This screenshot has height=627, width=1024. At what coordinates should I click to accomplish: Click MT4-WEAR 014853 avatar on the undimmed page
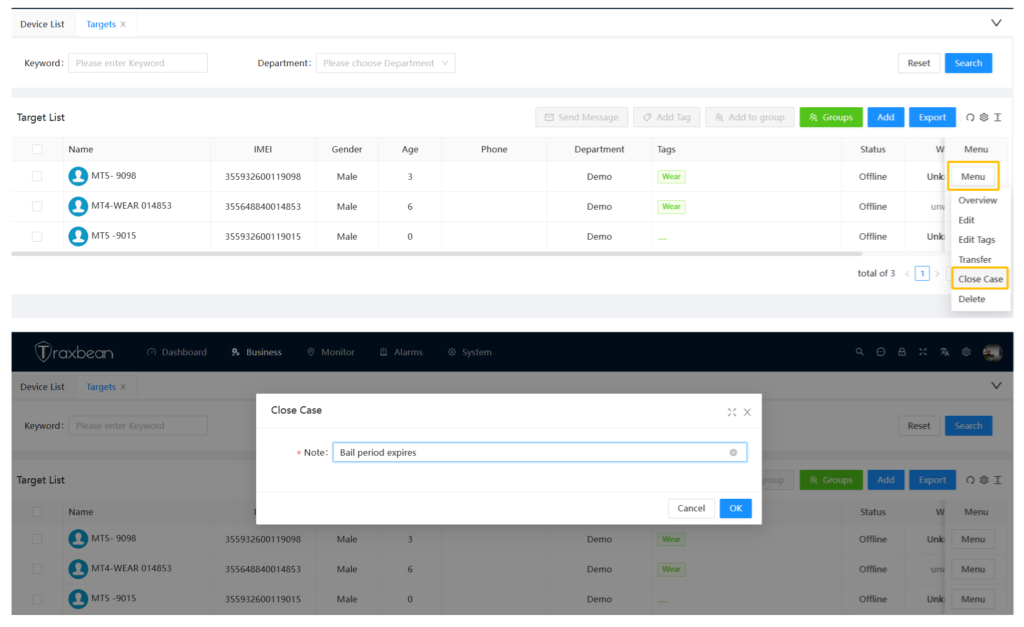[78, 206]
